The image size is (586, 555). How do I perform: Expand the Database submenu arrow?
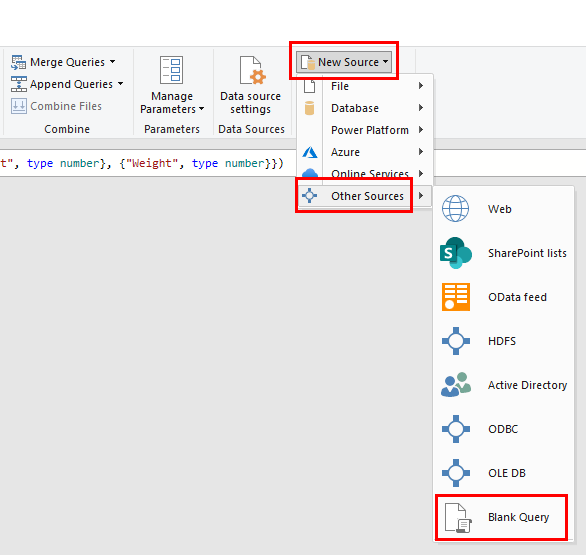(x=421, y=108)
